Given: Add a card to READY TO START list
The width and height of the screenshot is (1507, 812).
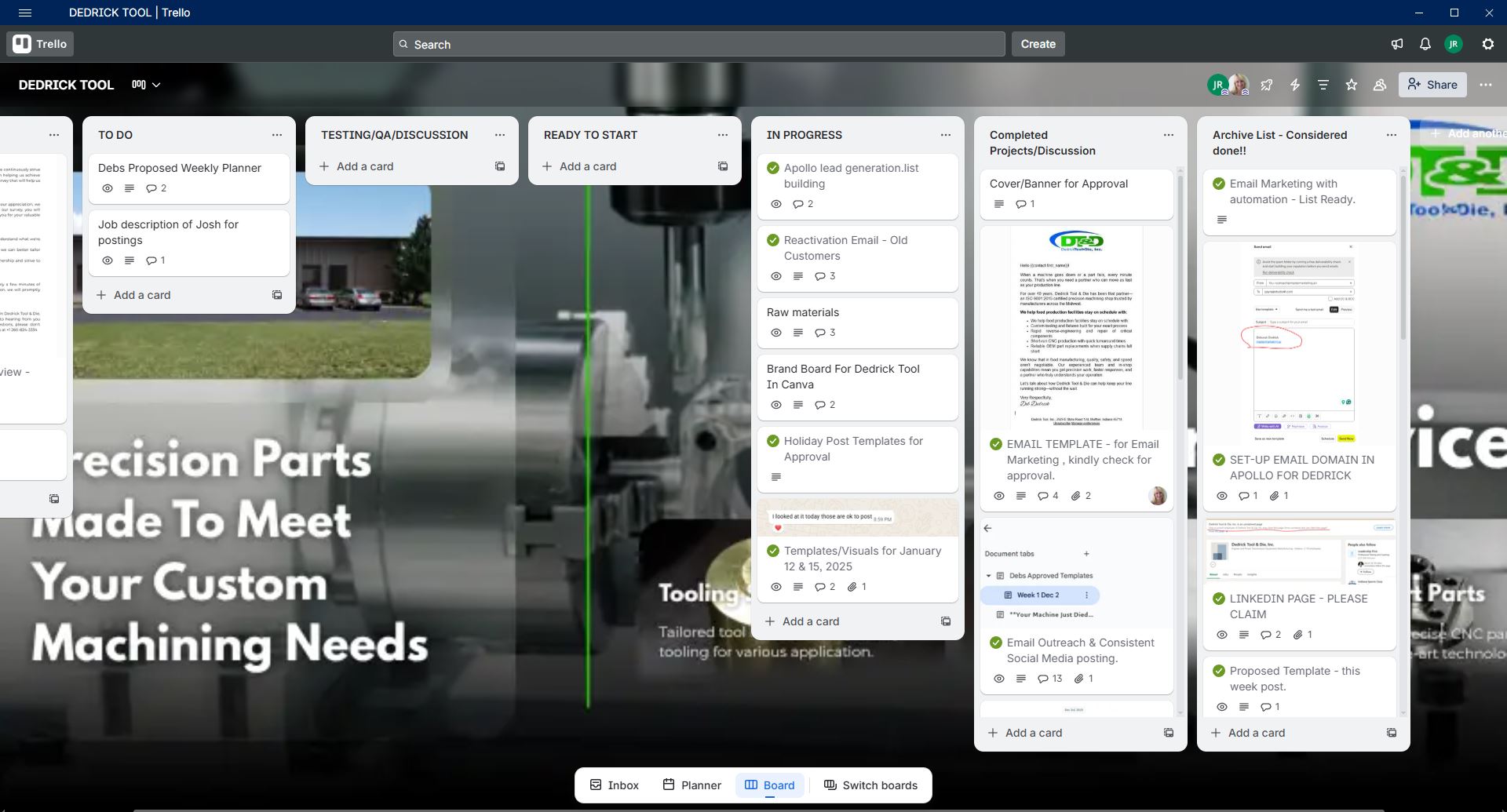Looking at the screenshot, I should (x=622, y=166).
